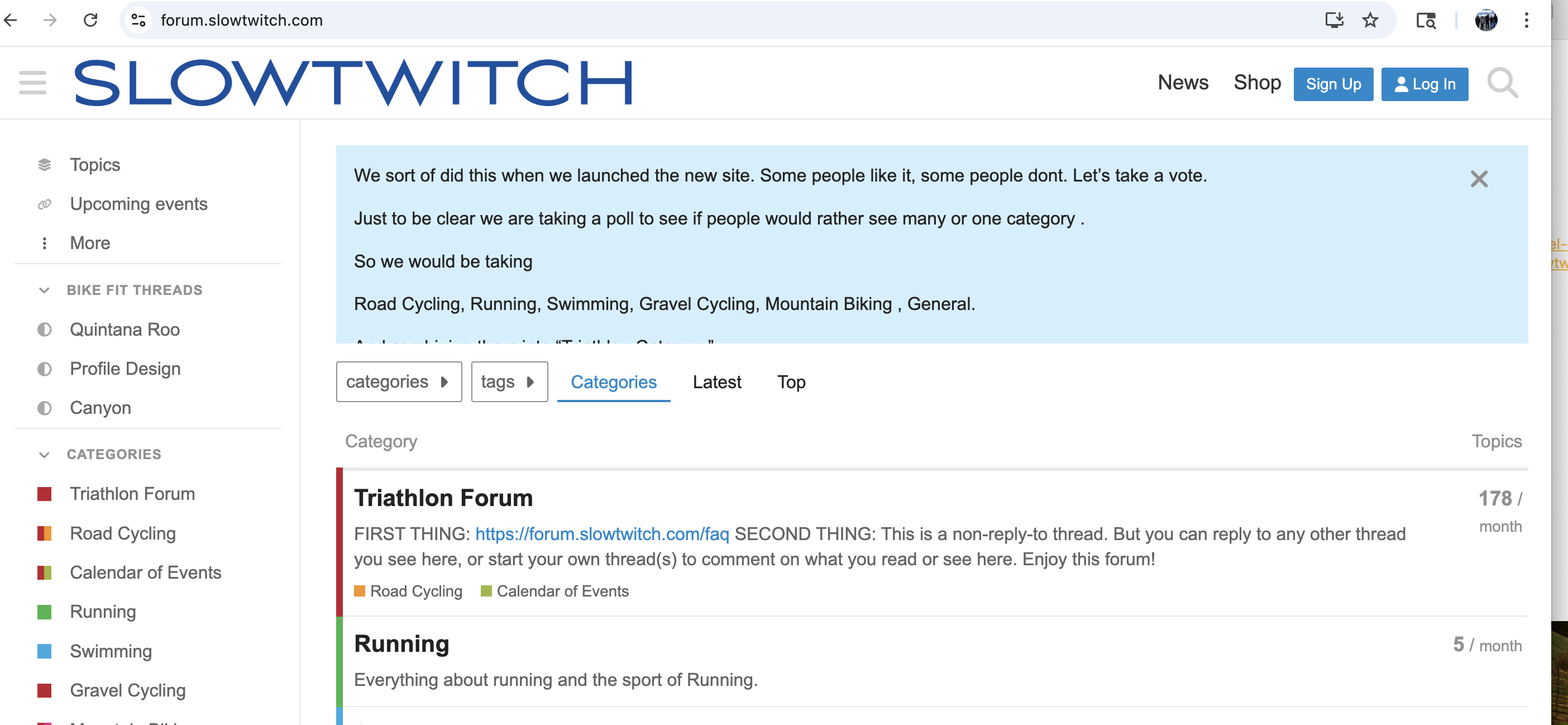Open Chrome three-dot menu

pos(1526,20)
